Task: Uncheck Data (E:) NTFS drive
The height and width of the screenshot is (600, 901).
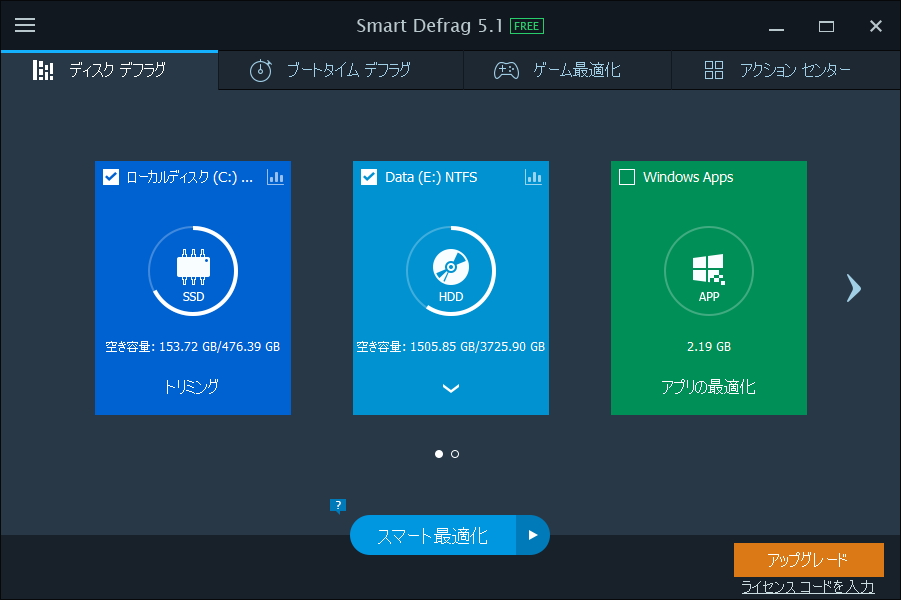Action: [x=367, y=177]
